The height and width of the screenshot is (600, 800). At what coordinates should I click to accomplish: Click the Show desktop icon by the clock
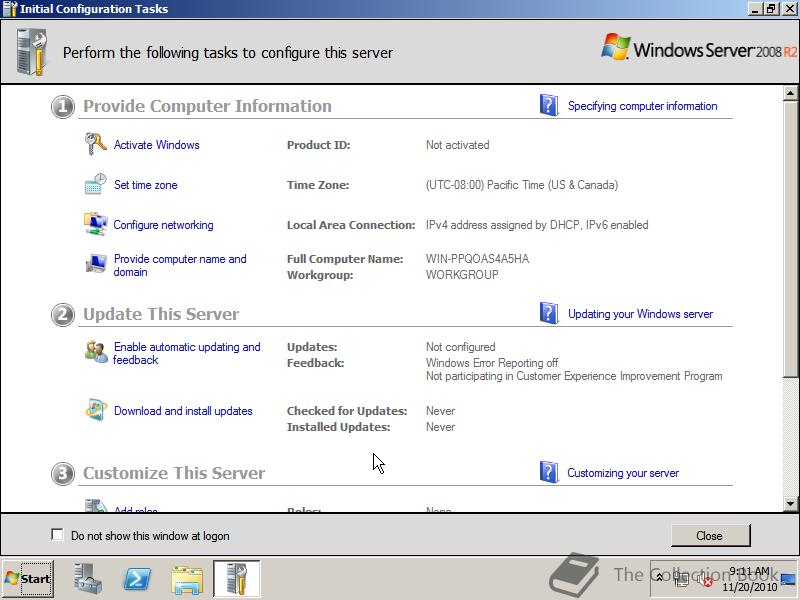(788, 580)
